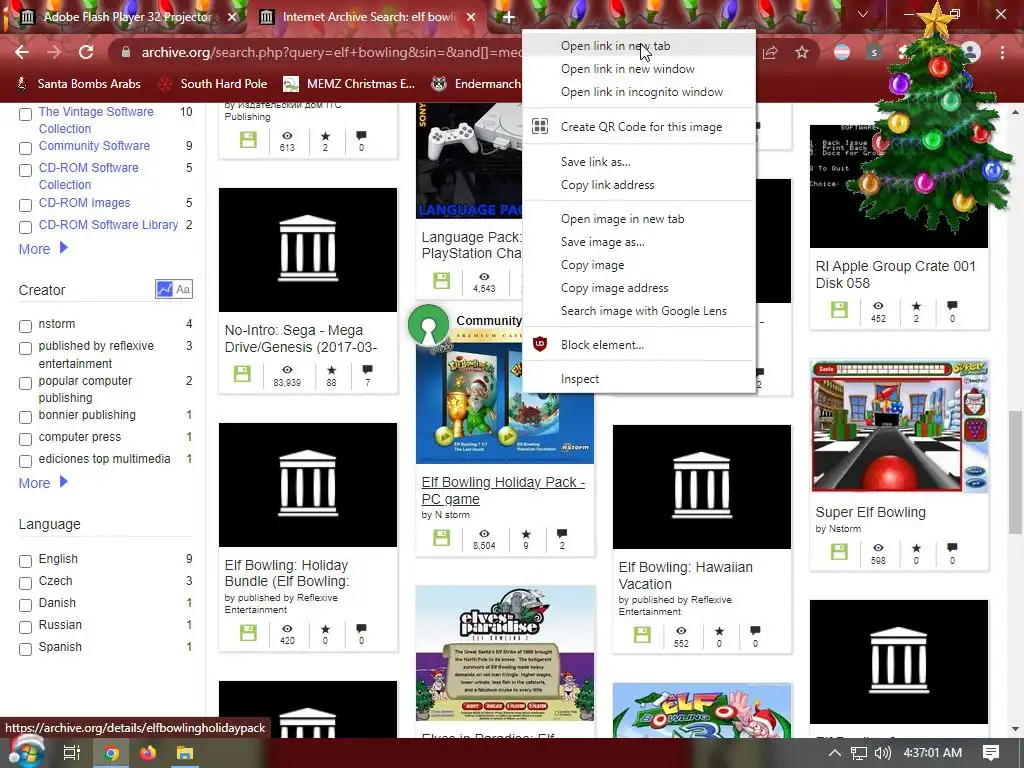The height and width of the screenshot is (768, 1024).
Task: Expand More under Creator filters
Action: [43, 483]
